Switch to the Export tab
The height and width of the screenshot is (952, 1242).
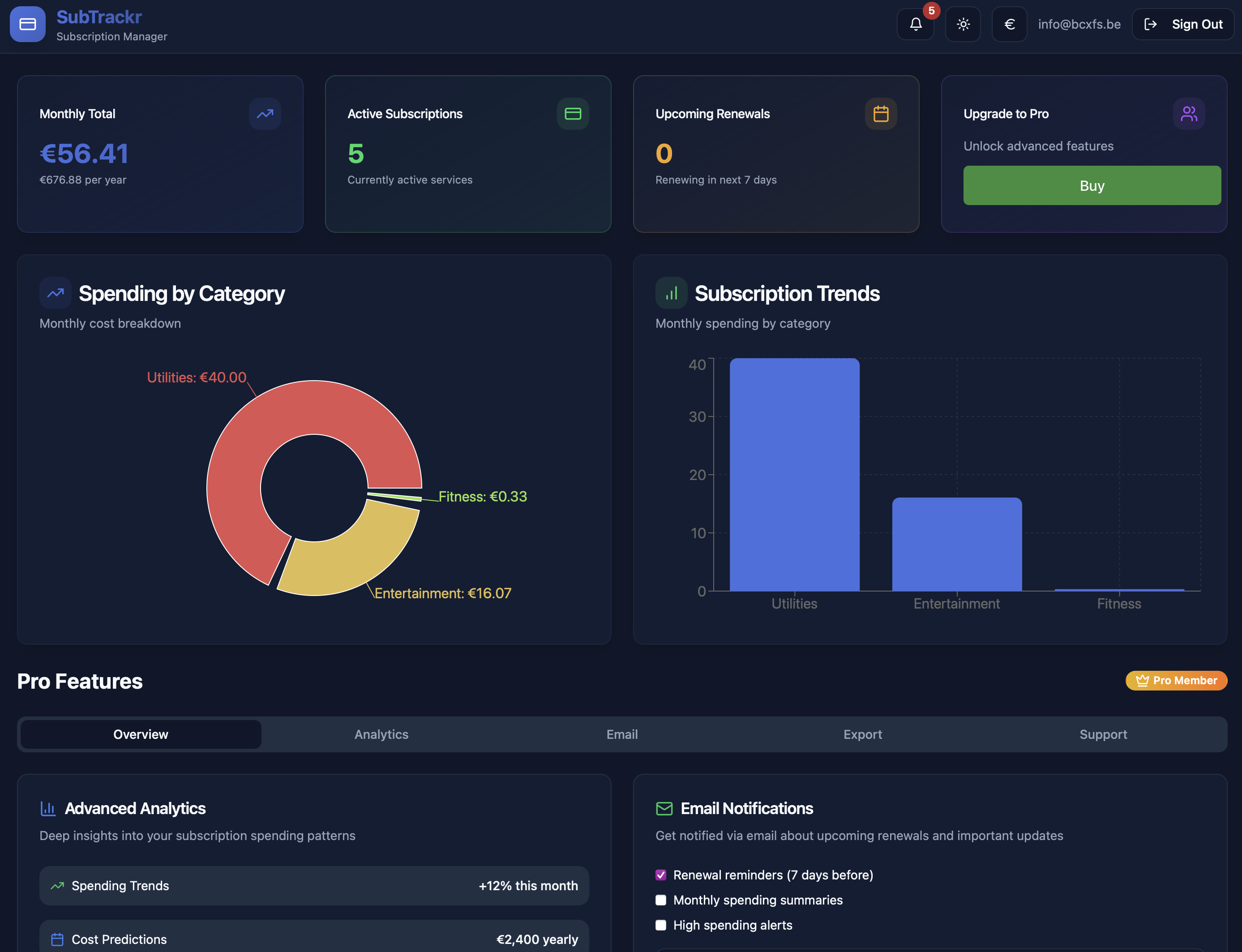pos(862,734)
